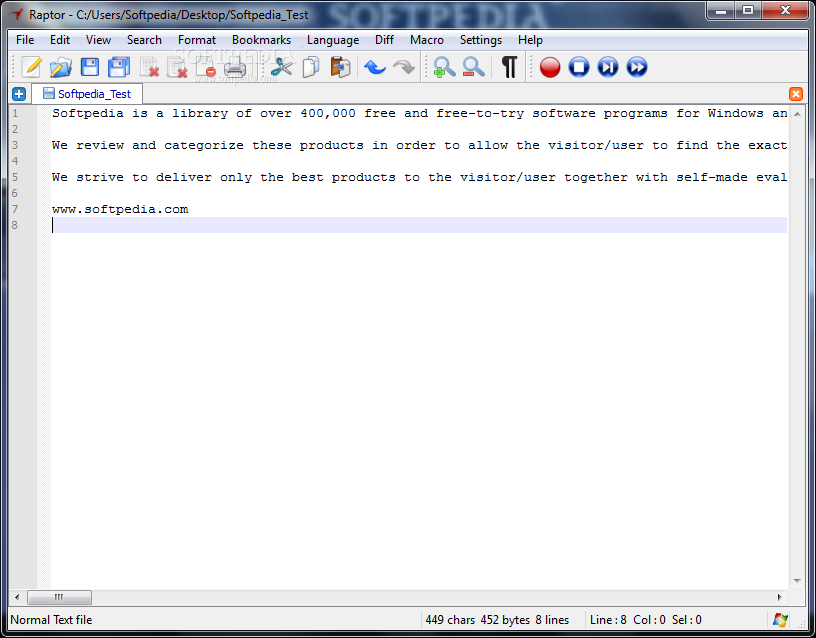Paste from the clipboard icon
Image resolution: width=816 pixels, height=638 pixels.
(x=340, y=67)
